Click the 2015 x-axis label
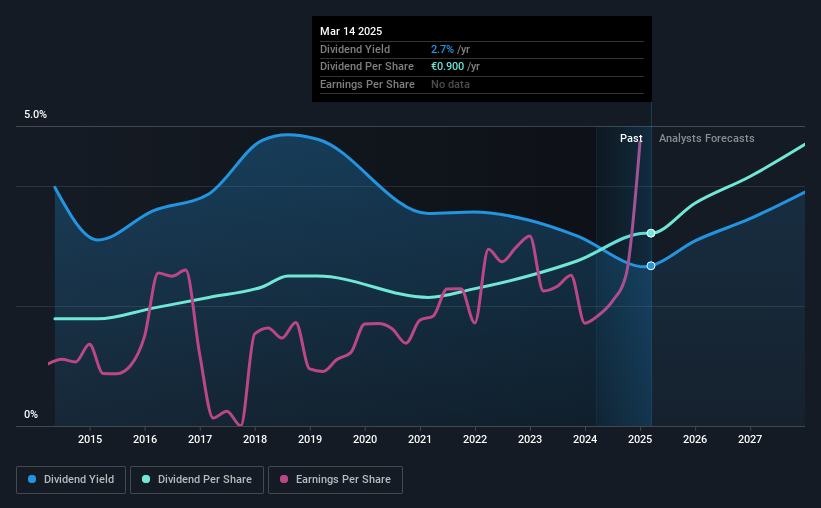 click(x=90, y=439)
